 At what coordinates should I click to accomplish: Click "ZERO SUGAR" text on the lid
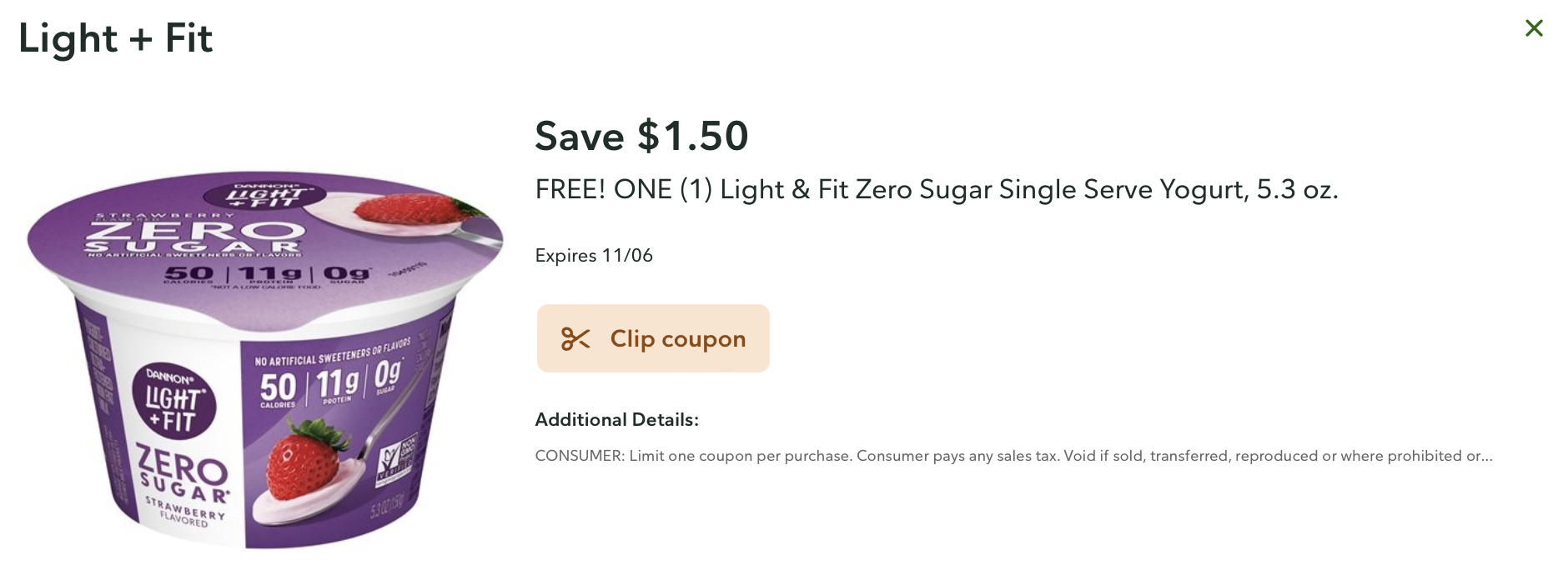(192, 237)
